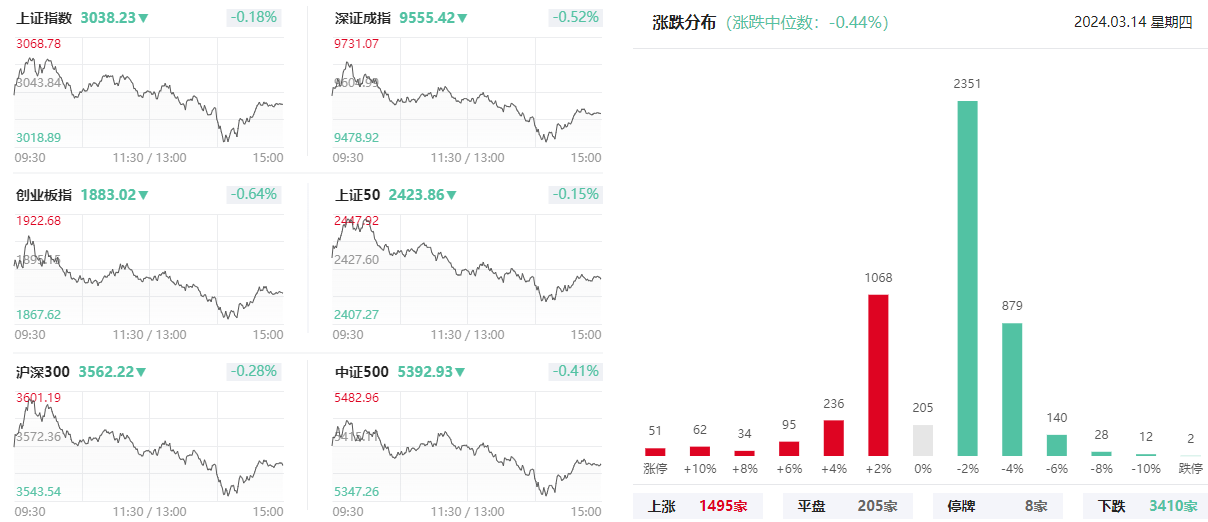Viewport: 1208px width, 522px height.
Task: Click the down arrow beside 深证成指 9555.42
Action: 462,19
